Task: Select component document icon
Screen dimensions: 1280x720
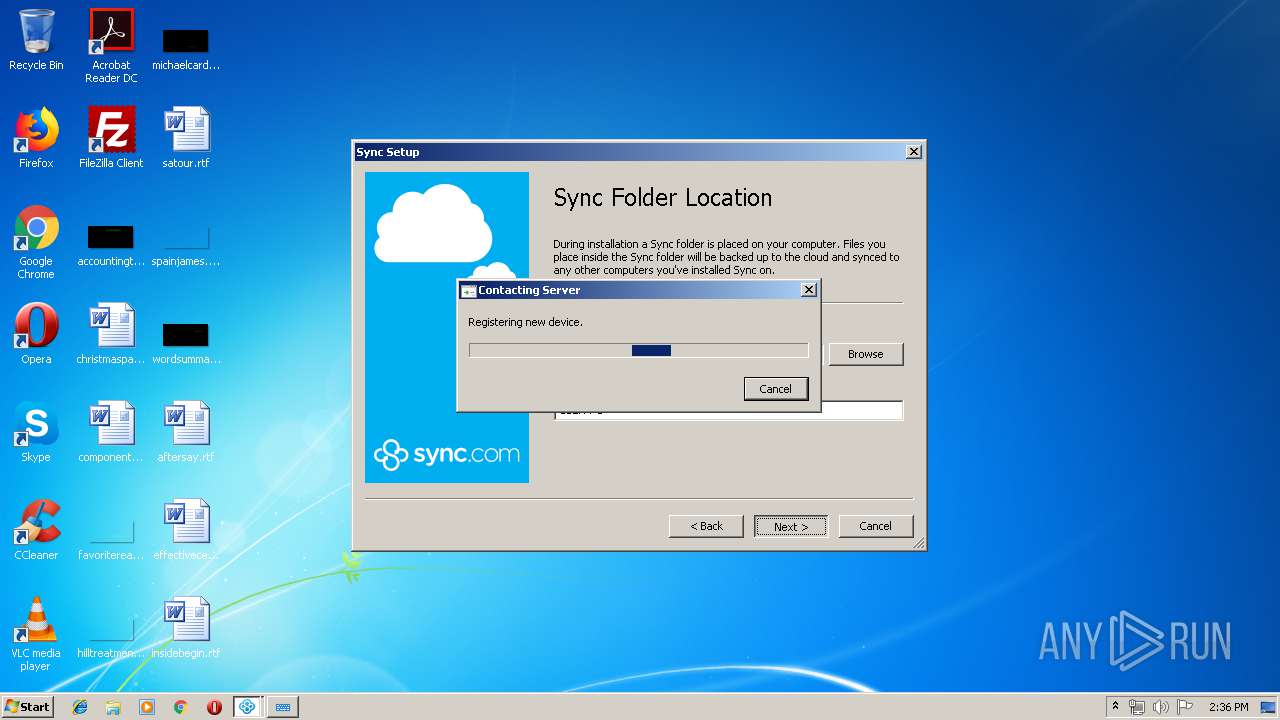Action: (111, 432)
